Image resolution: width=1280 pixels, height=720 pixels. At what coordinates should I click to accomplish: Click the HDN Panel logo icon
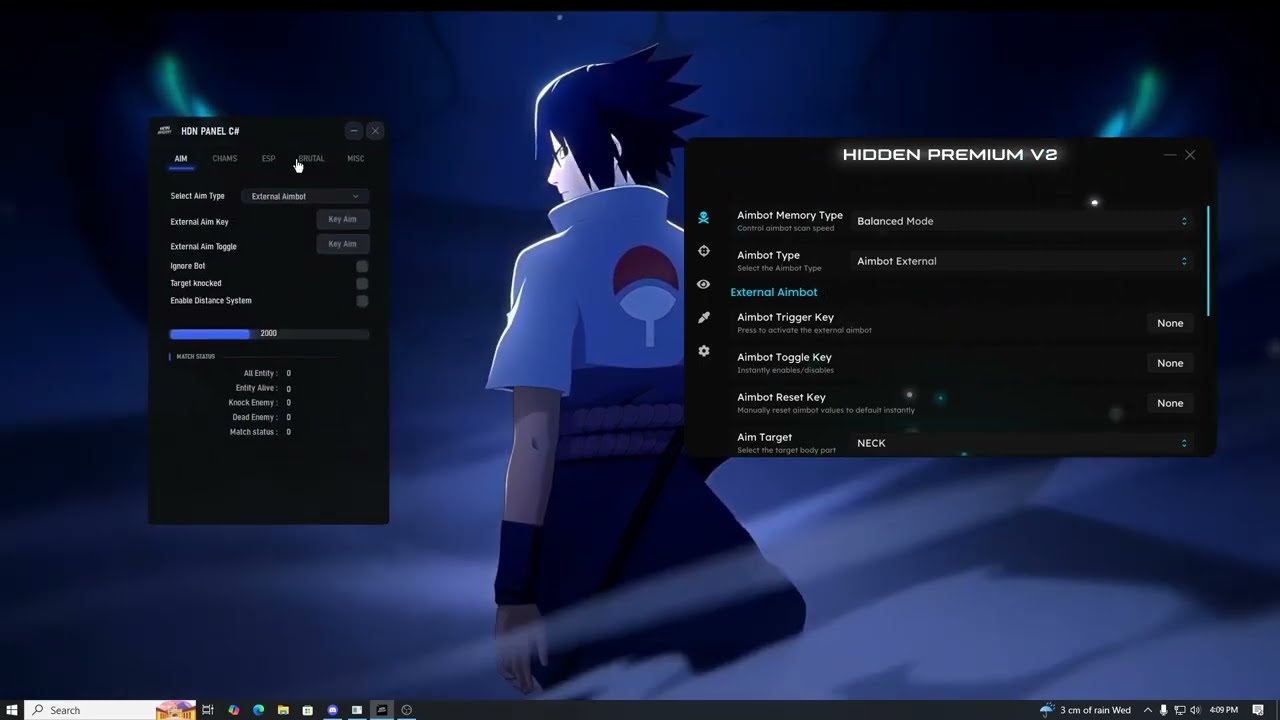coord(164,131)
